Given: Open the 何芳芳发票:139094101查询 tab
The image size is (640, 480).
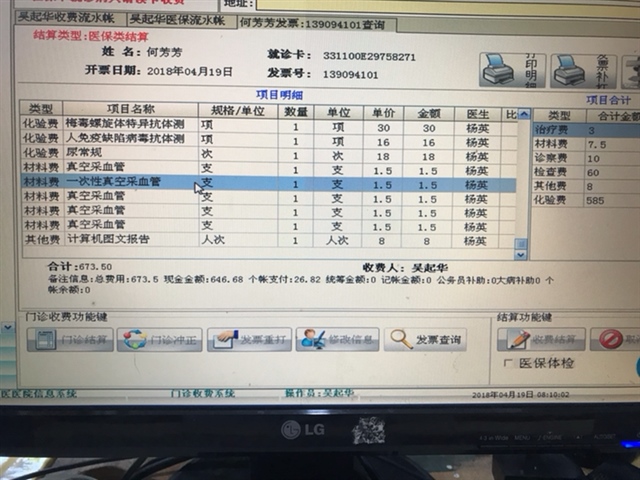Looking at the screenshot, I should click(312, 23).
